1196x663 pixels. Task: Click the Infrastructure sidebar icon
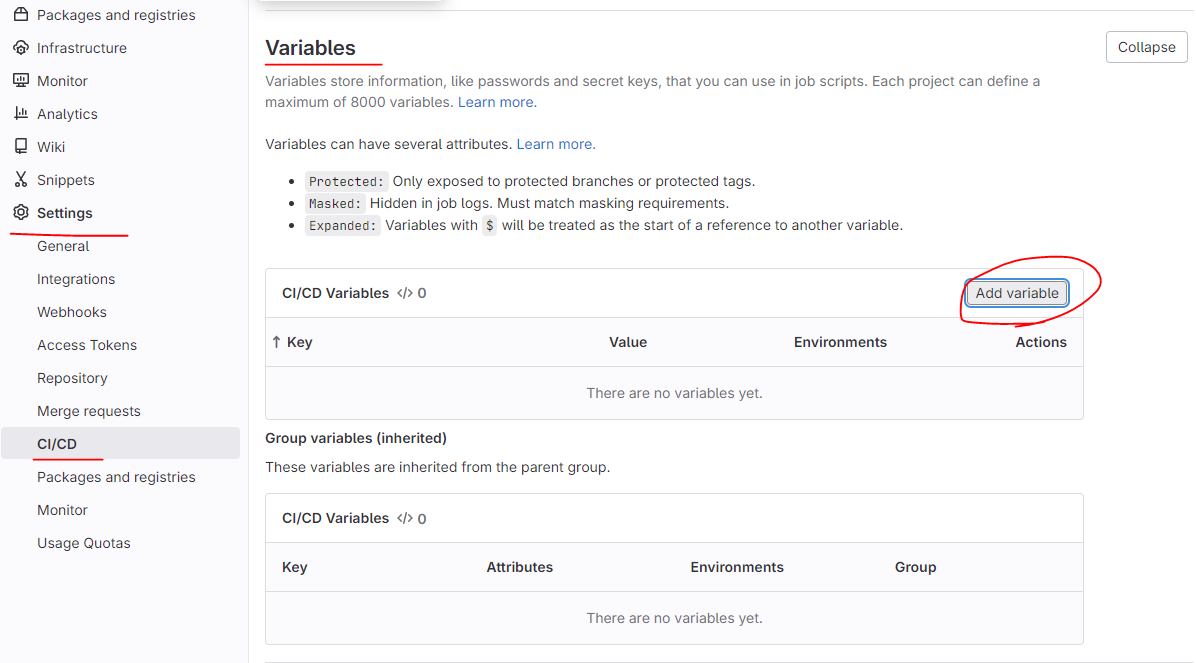point(20,48)
